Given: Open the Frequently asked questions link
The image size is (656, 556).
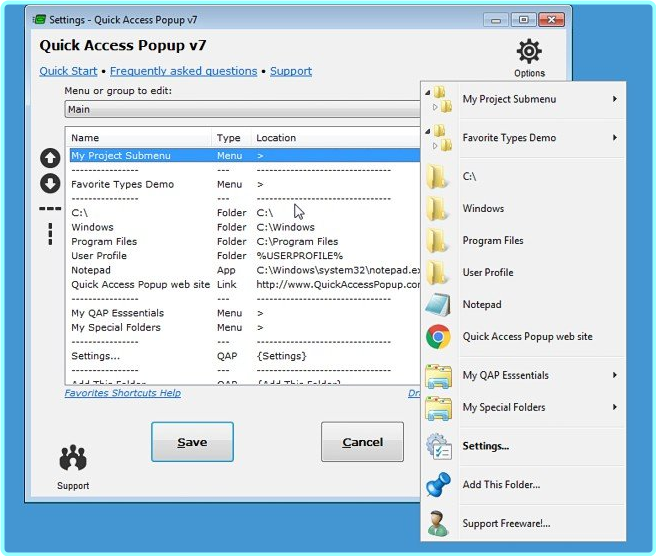Looking at the screenshot, I should tap(183, 72).
